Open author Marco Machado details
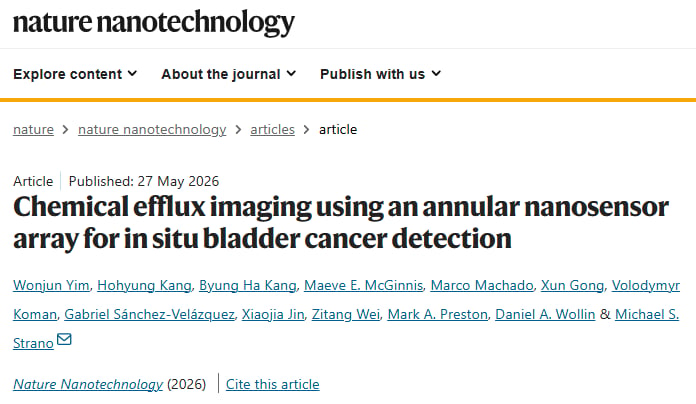696x404 pixels. [x=482, y=285]
